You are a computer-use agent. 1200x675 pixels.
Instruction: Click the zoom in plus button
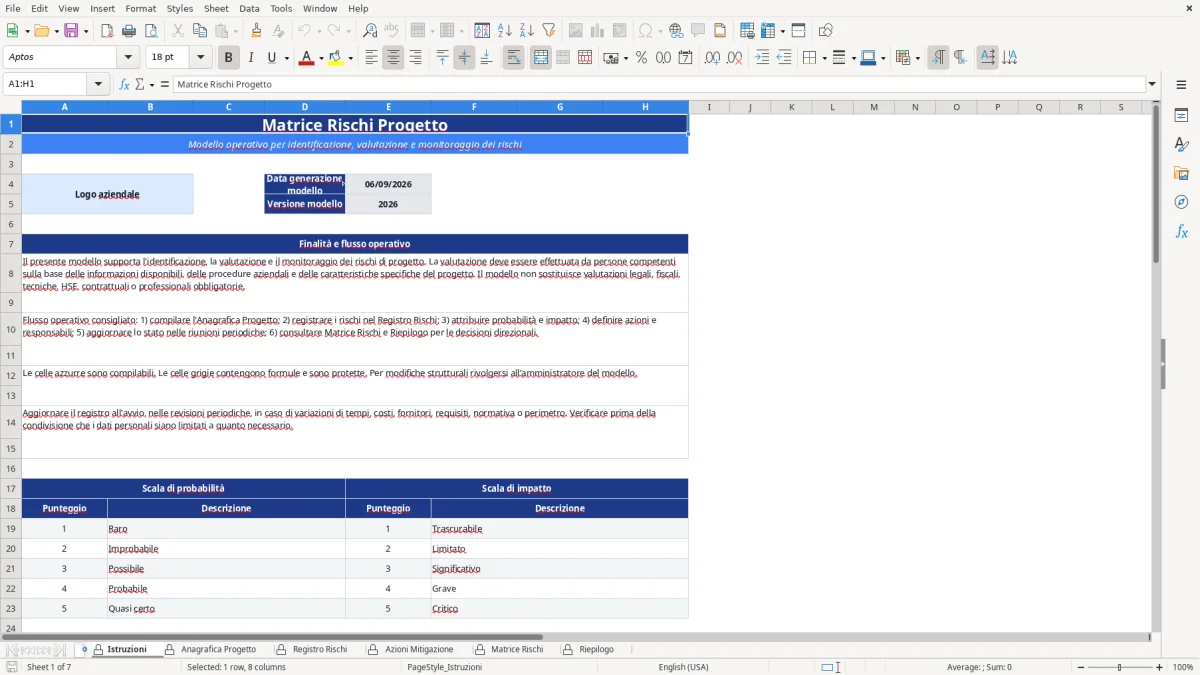click(x=1160, y=667)
